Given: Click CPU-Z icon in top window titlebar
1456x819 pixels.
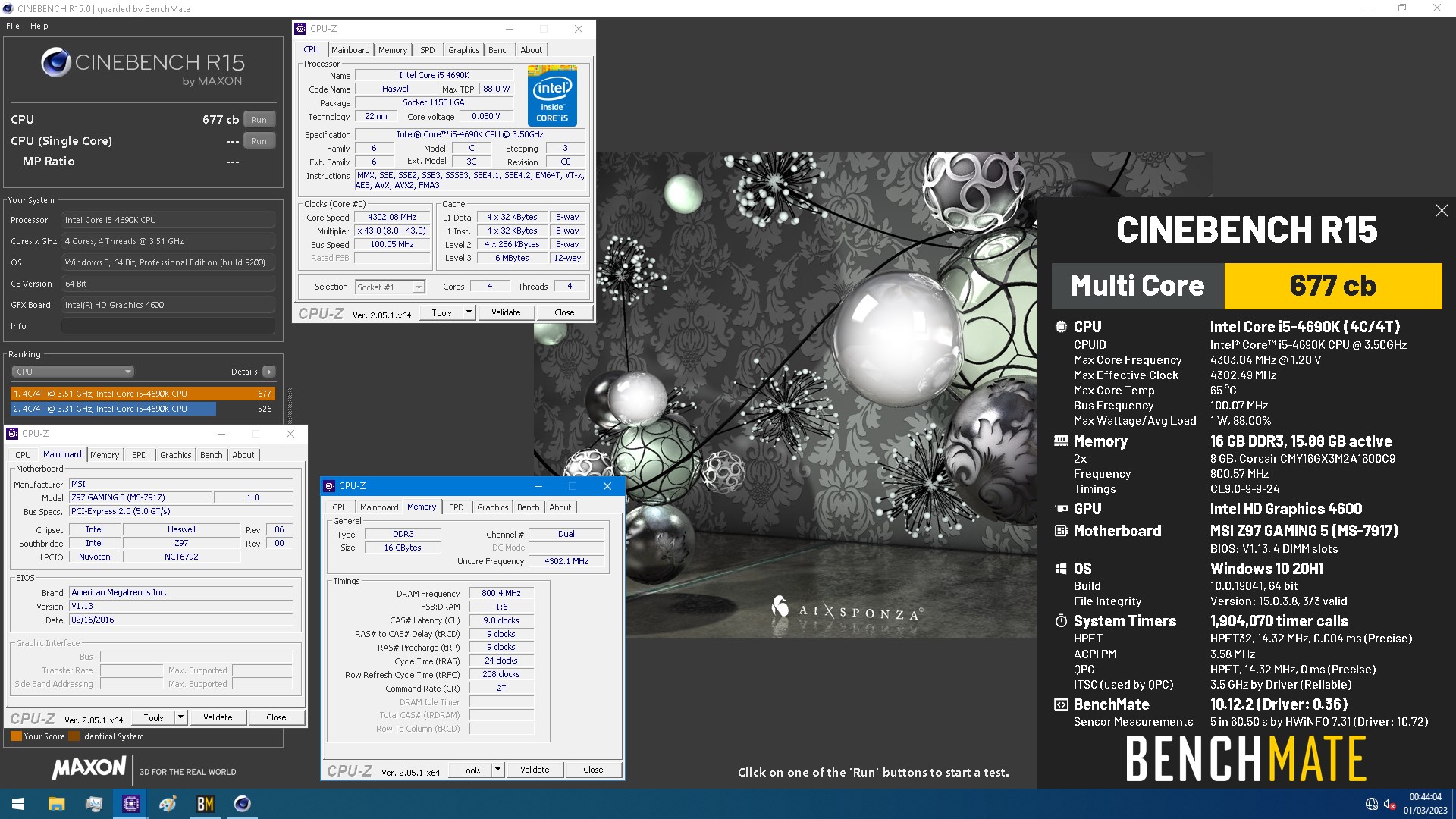Looking at the screenshot, I should 300,29.
